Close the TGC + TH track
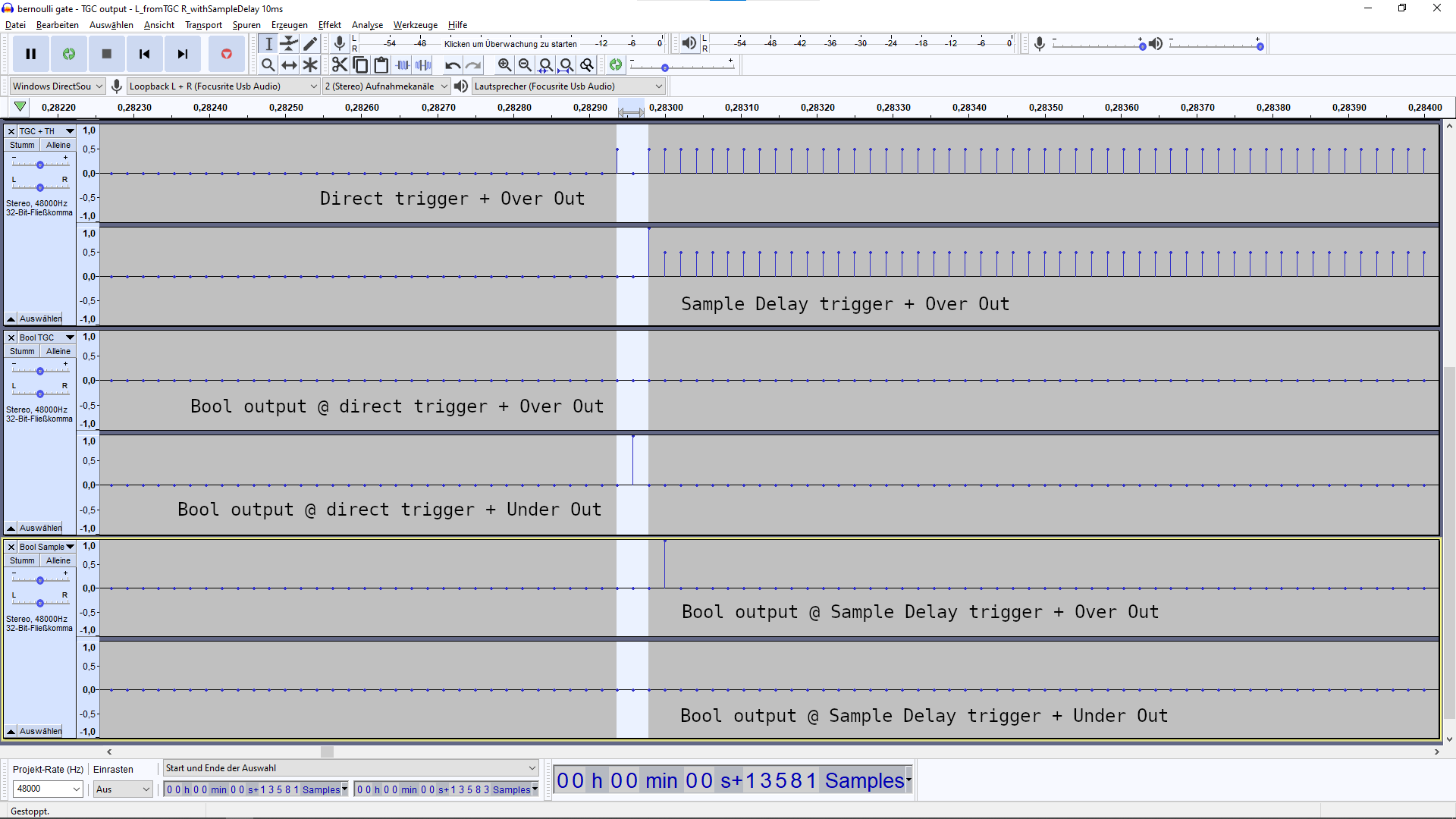This screenshot has width=1456, height=819. [11, 131]
